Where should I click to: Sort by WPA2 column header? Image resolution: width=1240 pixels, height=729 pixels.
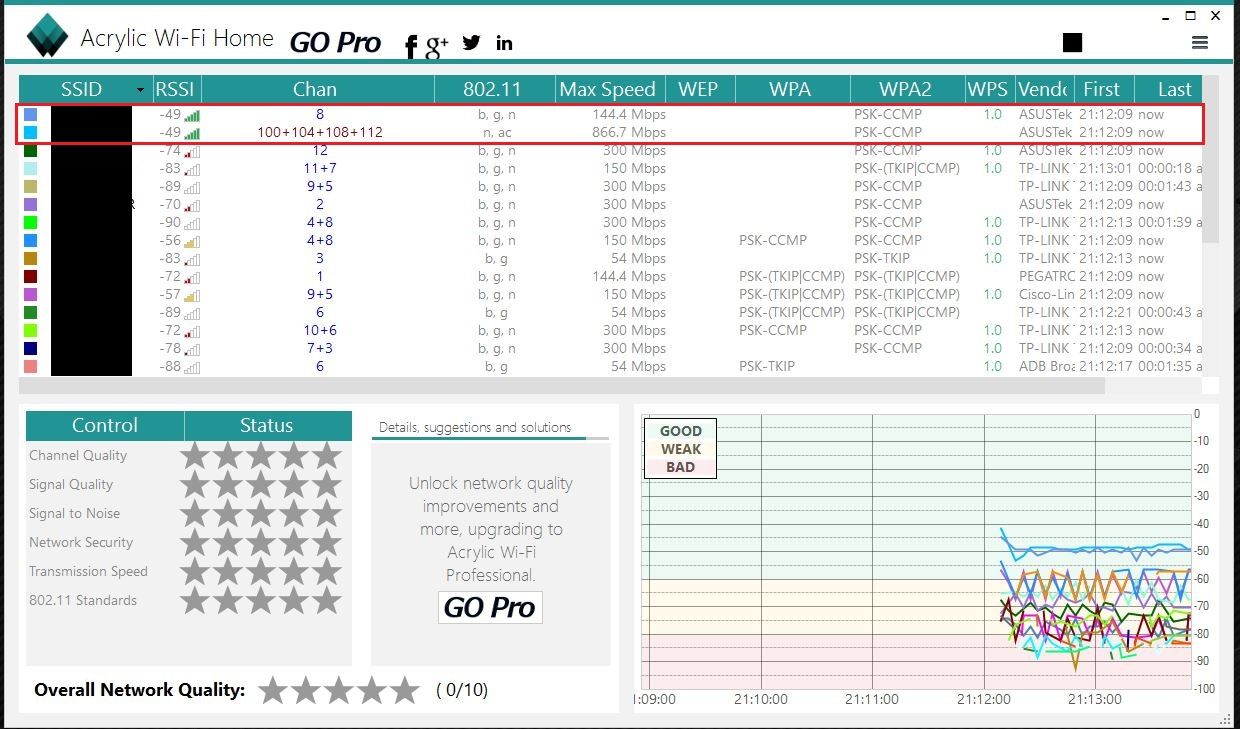pos(907,89)
